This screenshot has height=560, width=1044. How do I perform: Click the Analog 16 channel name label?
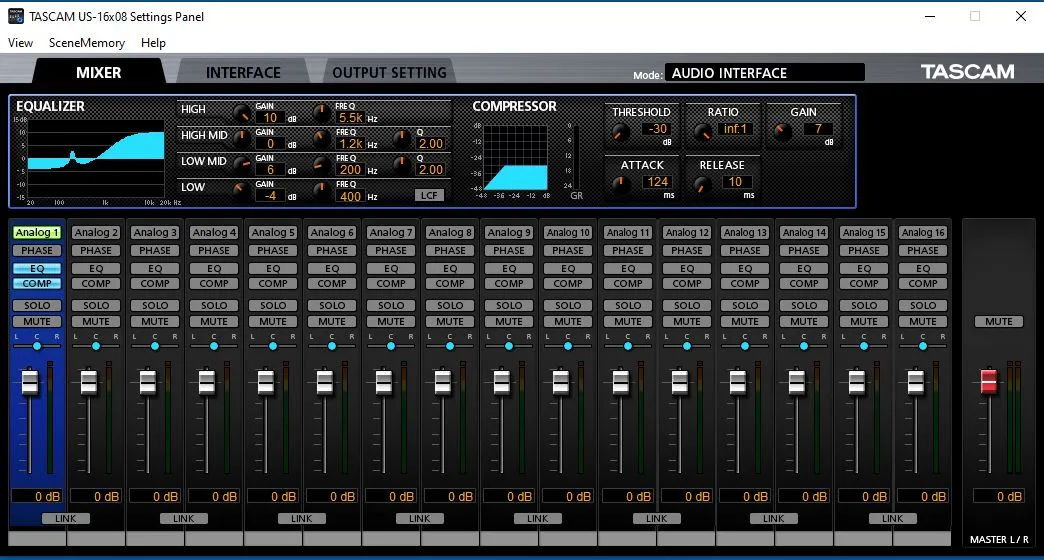tap(922, 233)
